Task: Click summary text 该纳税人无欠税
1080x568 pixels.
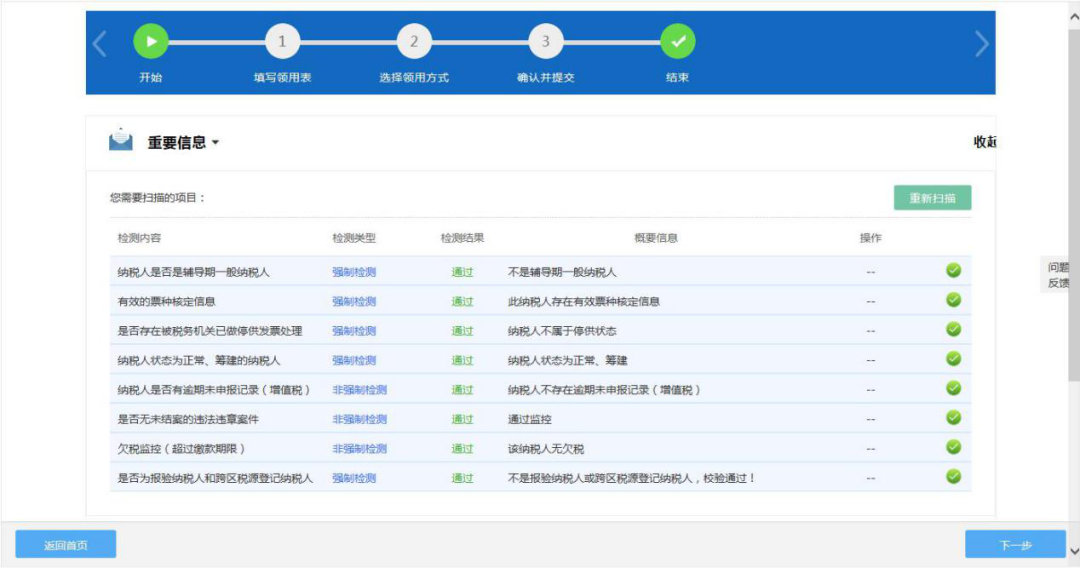Action: 546,449
